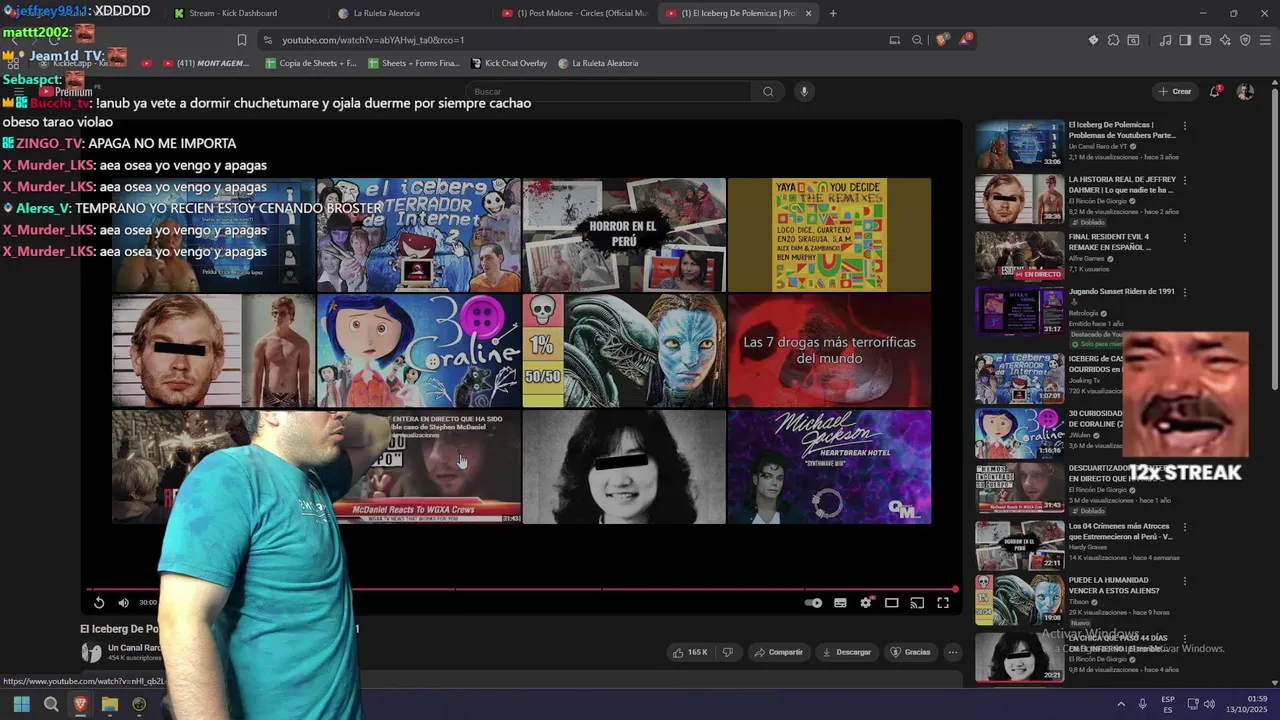Open options for El Iceberg De Polemicas suggestion
The height and width of the screenshot is (720, 1280).
pyautogui.click(x=1185, y=126)
